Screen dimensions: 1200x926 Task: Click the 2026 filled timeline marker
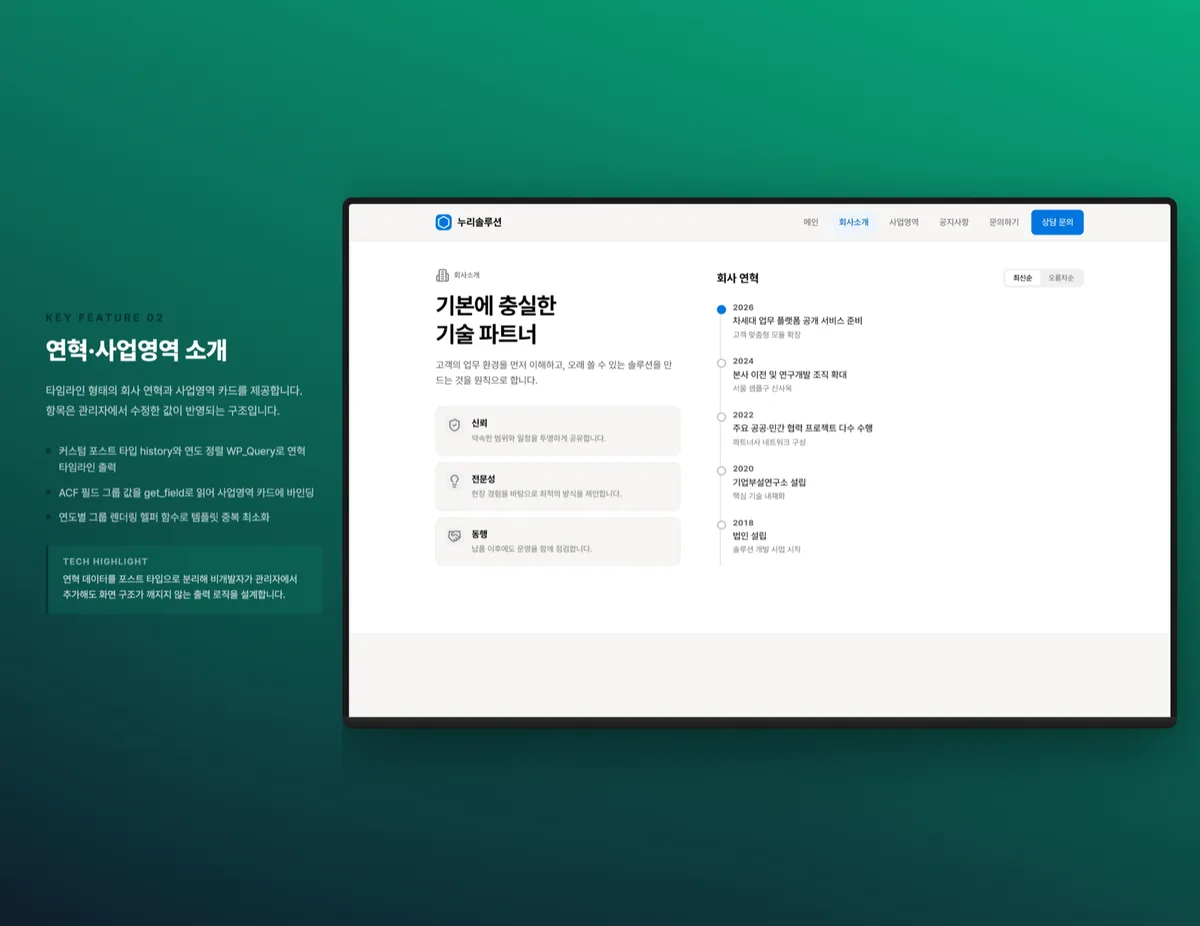(721, 310)
